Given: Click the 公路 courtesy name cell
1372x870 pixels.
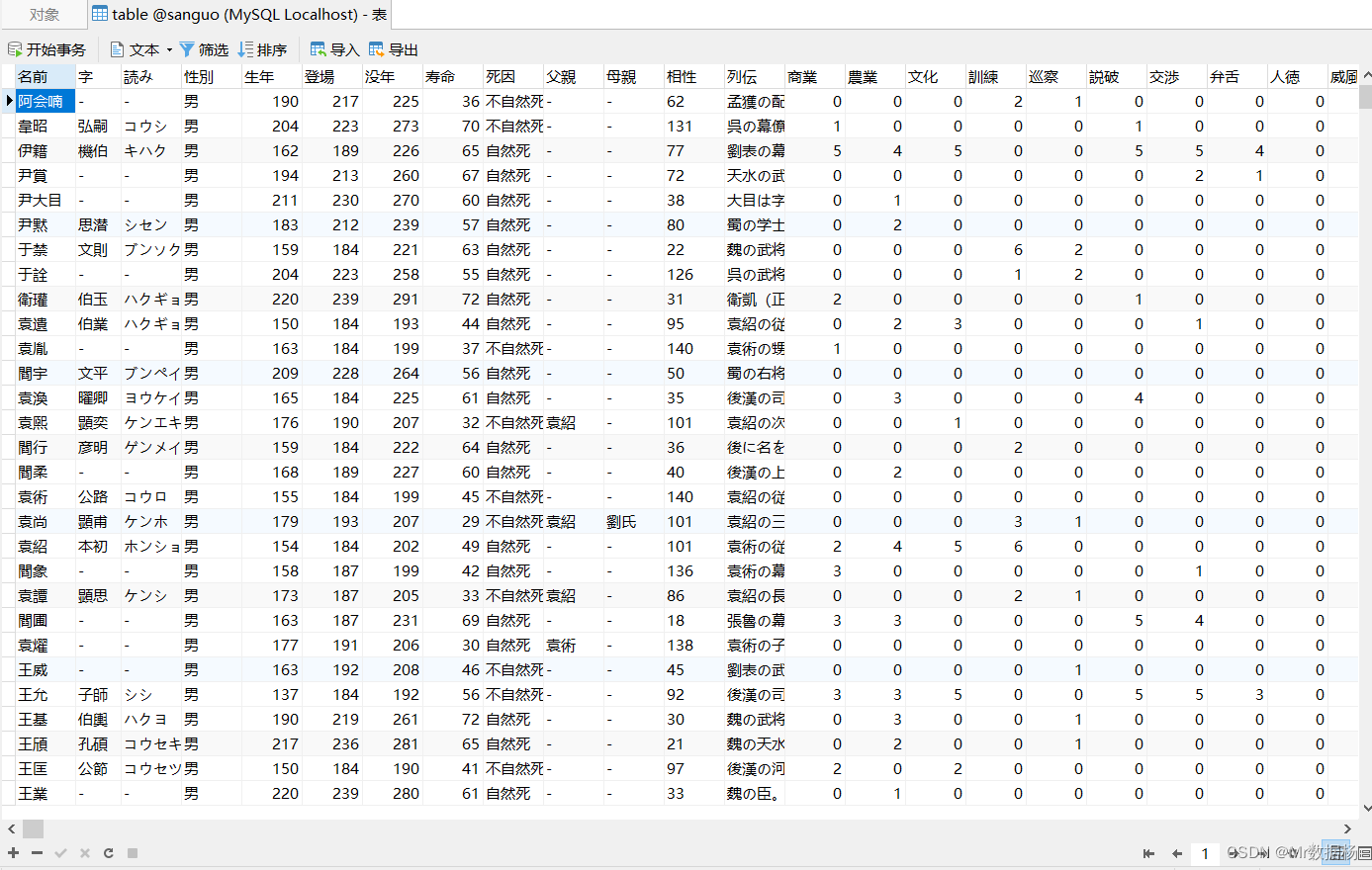Looking at the screenshot, I should coord(98,496).
